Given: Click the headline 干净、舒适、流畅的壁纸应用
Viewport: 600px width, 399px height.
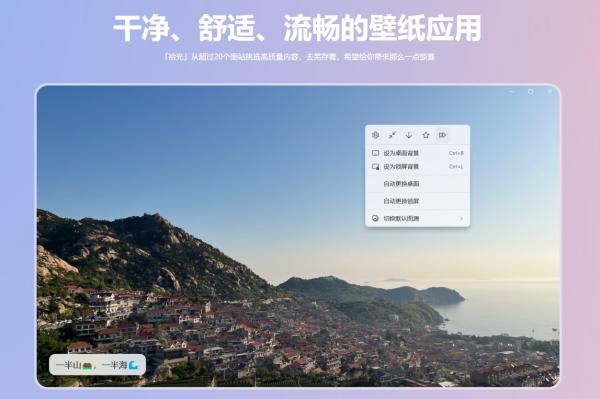Looking at the screenshot, I should [297, 28].
